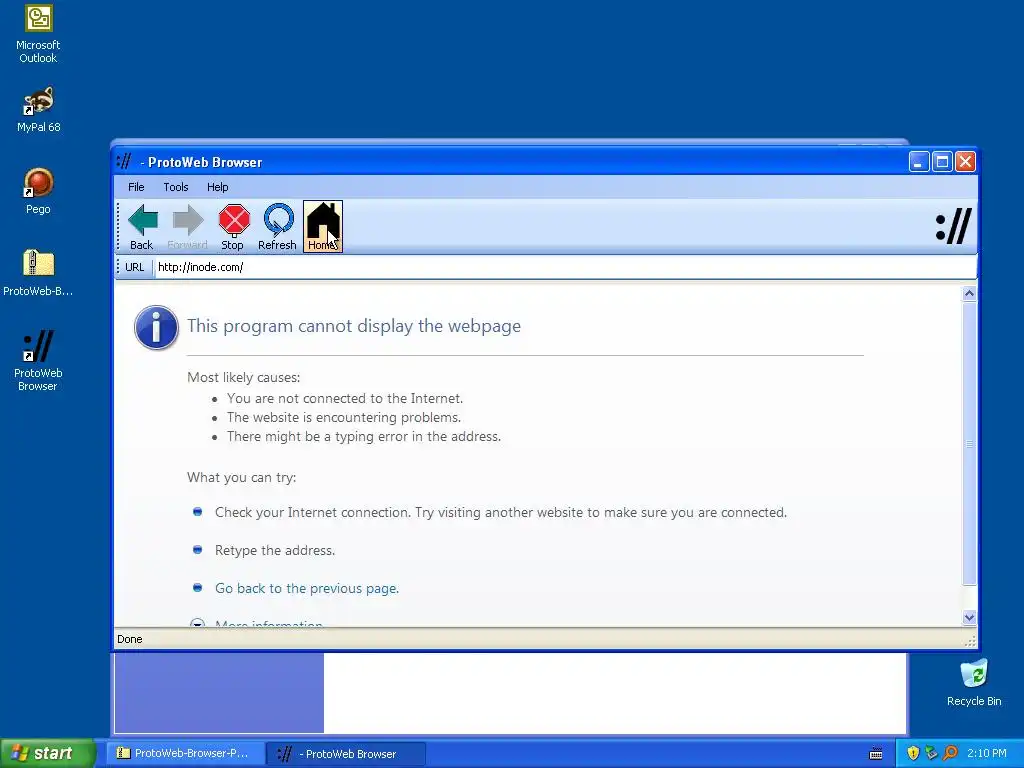Select the ProtoWeb Browser desktop shortcut
The image size is (1024, 768).
(x=38, y=360)
